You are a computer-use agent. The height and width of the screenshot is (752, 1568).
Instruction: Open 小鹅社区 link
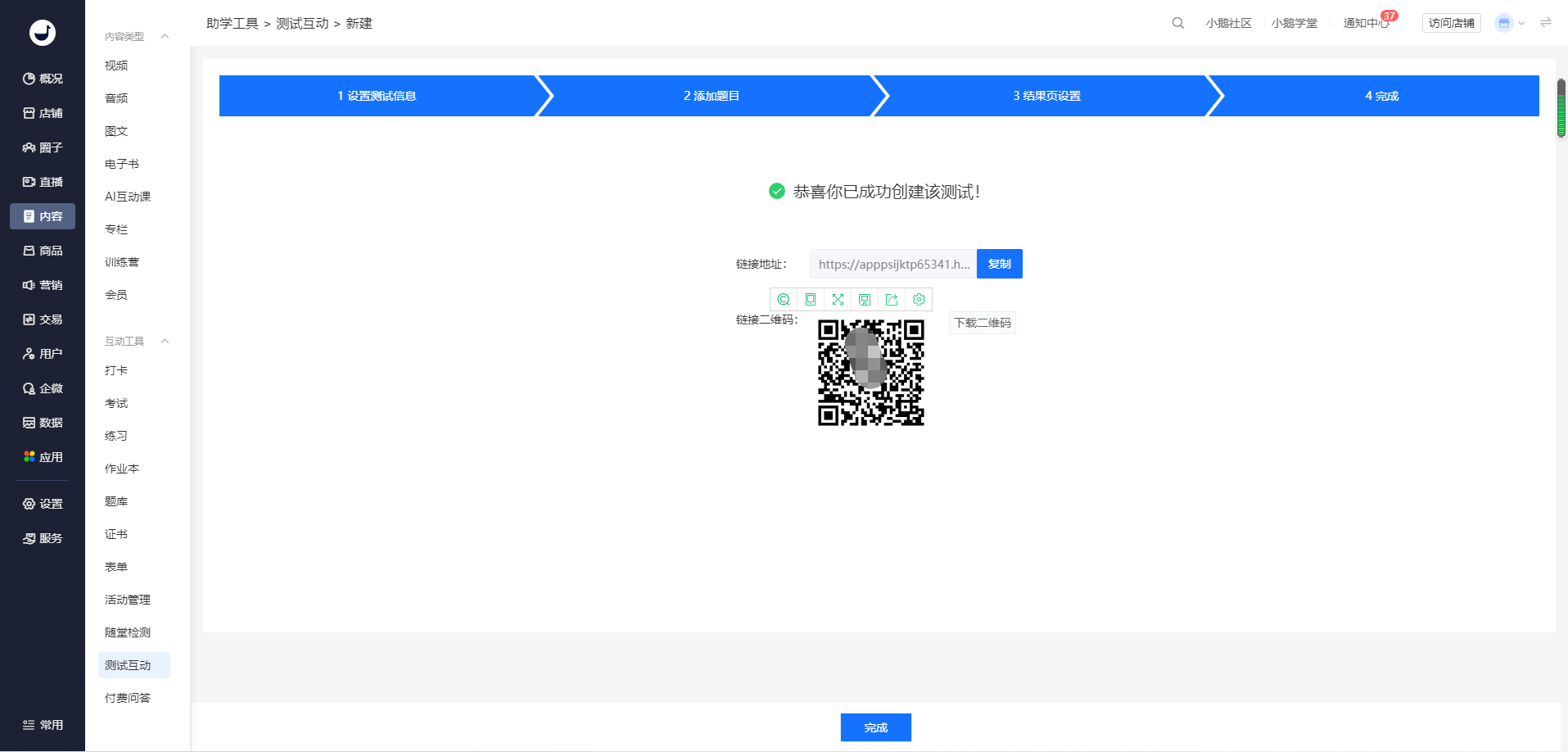coord(1228,23)
